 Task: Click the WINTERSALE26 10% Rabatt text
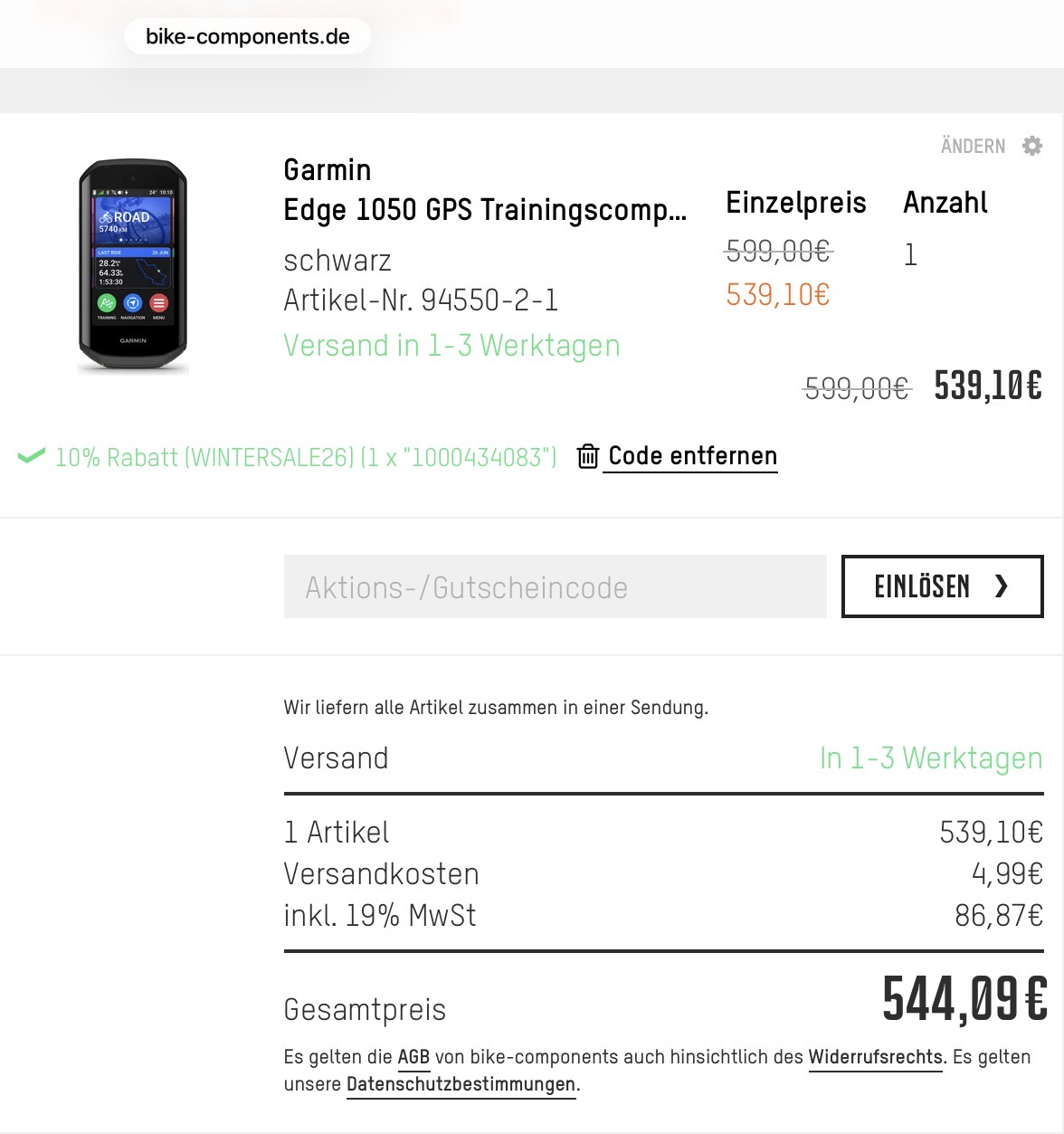coord(306,457)
